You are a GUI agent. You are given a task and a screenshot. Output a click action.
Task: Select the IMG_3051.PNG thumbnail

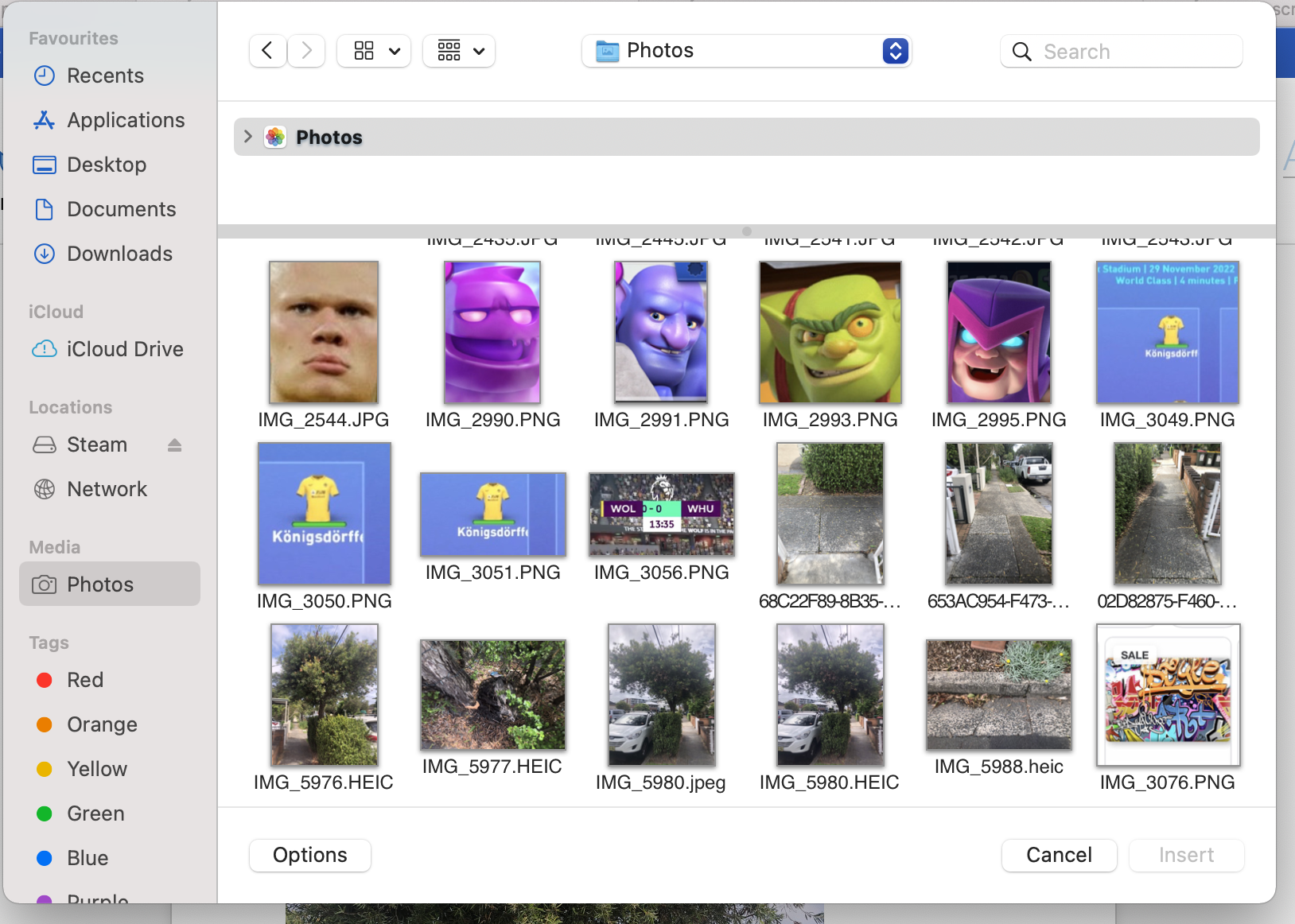tap(493, 514)
